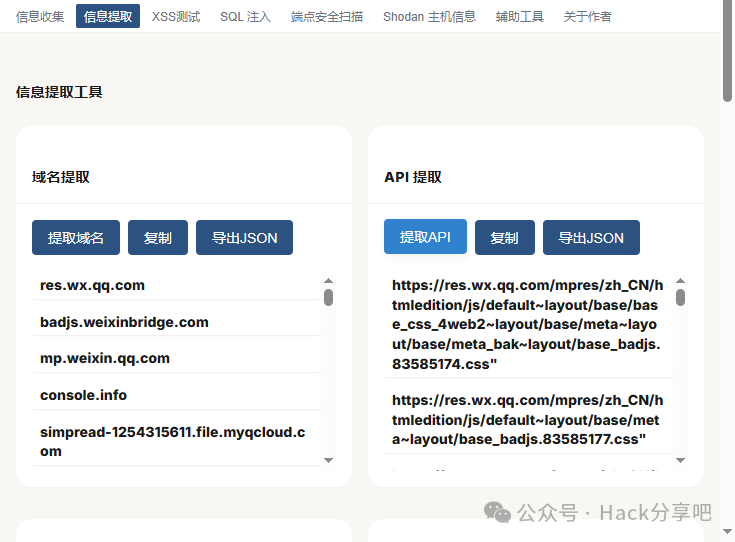Export domains via 导出JSON button

coord(244,238)
